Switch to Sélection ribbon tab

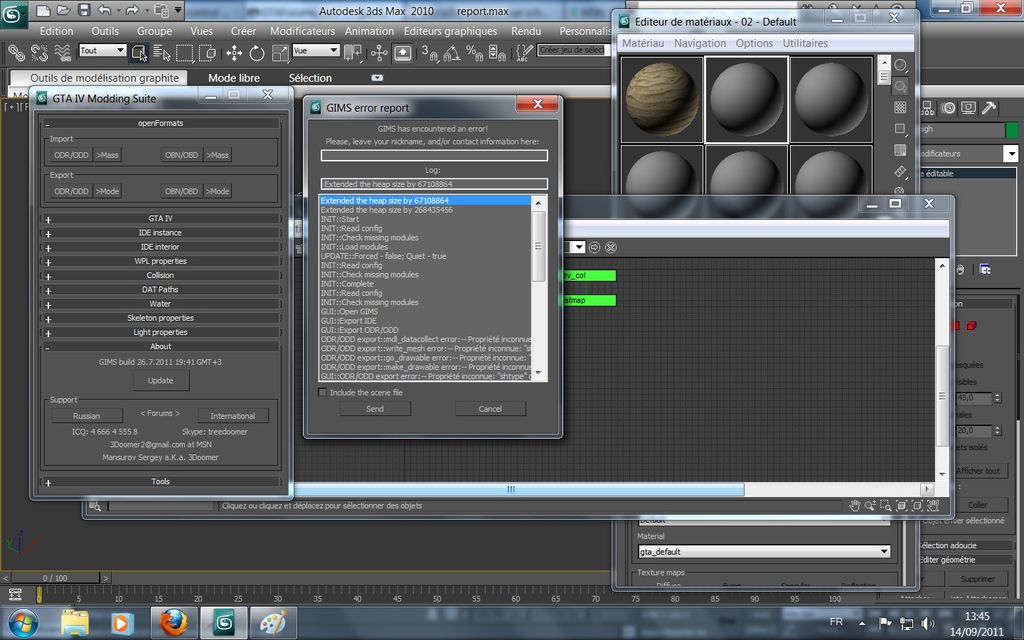[310, 78]
